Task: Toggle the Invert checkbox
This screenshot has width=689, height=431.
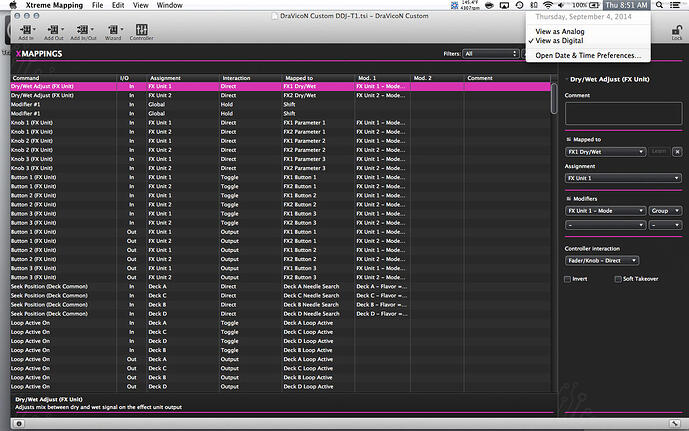Action: 567,279
